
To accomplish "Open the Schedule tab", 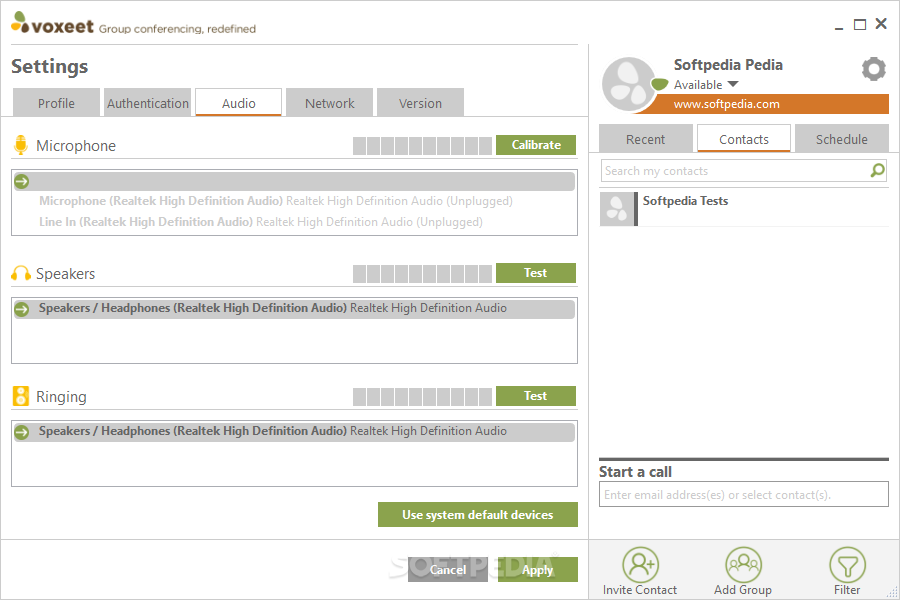I will (x=842, y=139).
